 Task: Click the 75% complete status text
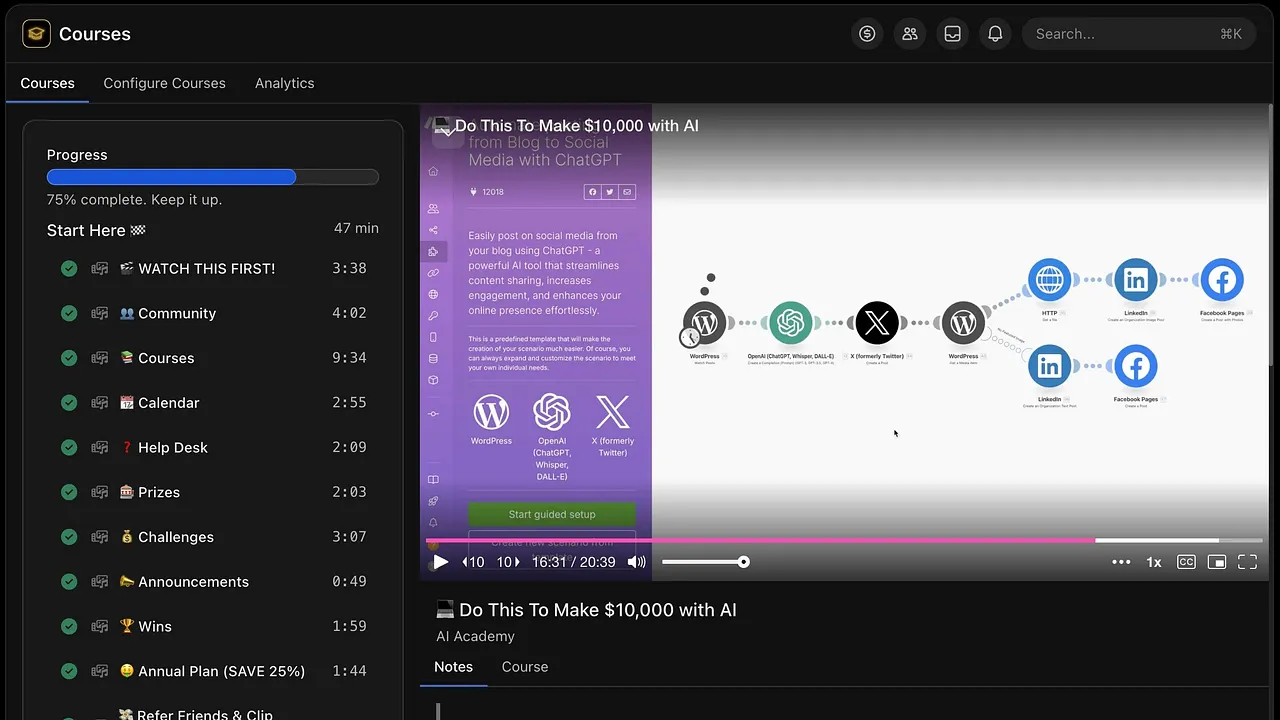(x=134, y=200)
